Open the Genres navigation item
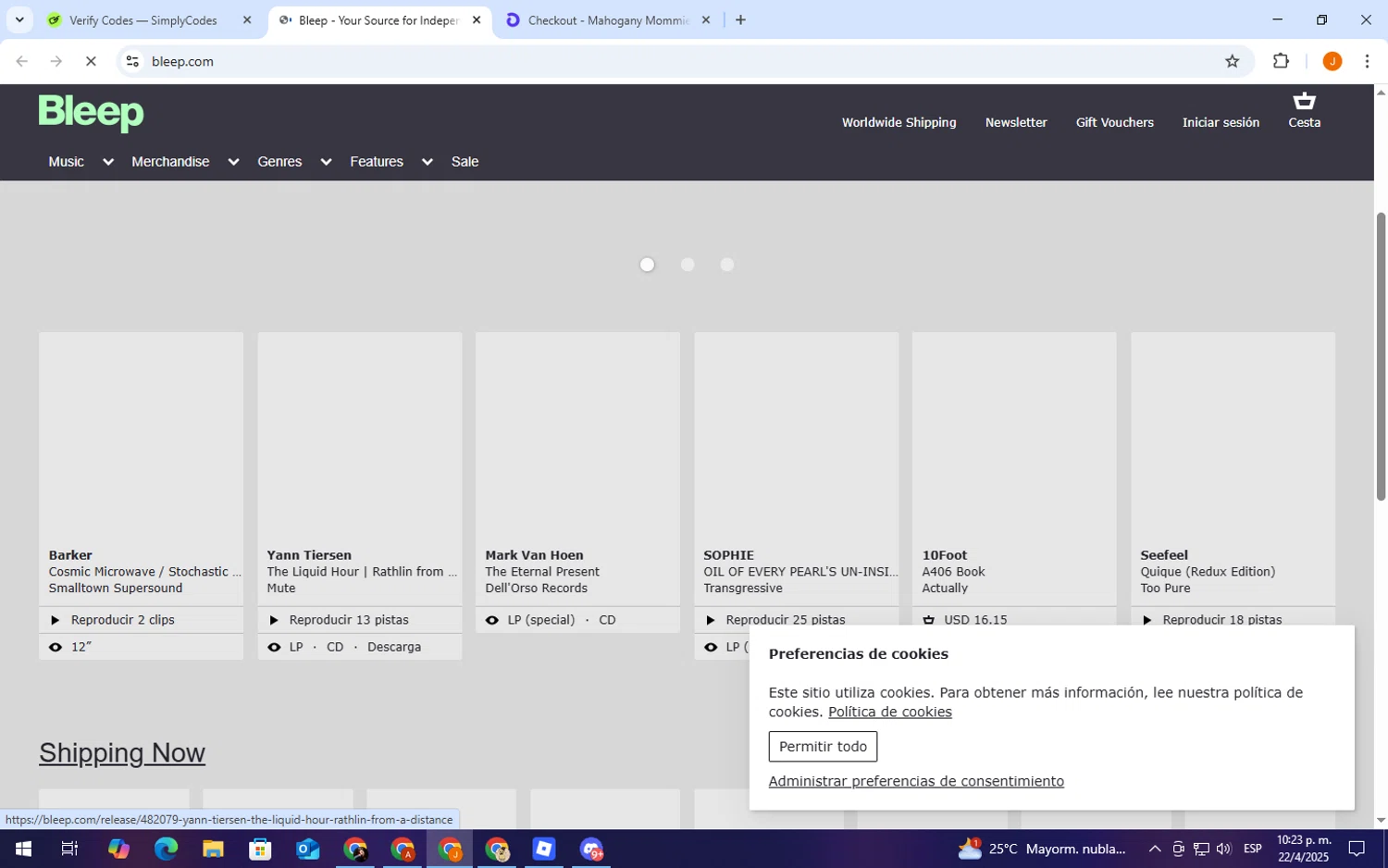 tap(279, 162)
